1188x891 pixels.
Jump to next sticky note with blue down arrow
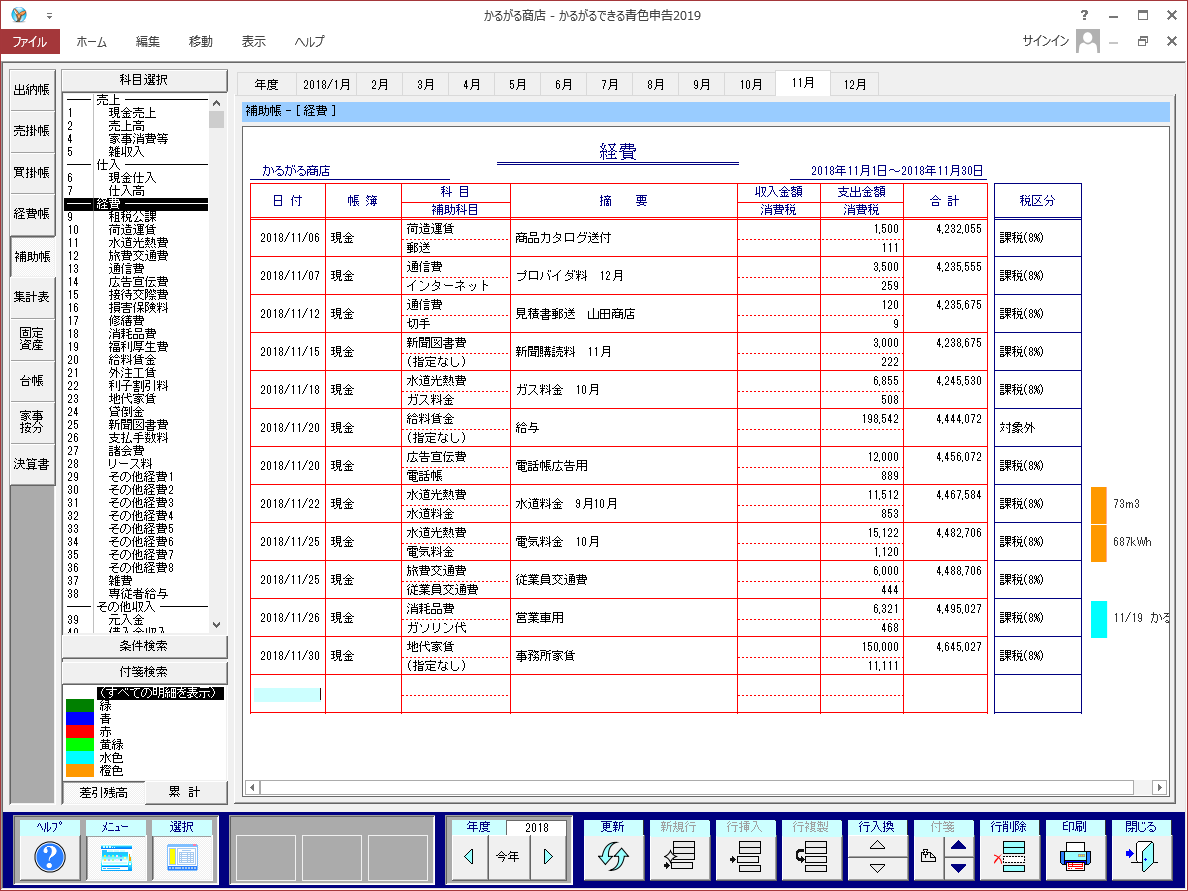pyautogui.click(x=958, y=868)
